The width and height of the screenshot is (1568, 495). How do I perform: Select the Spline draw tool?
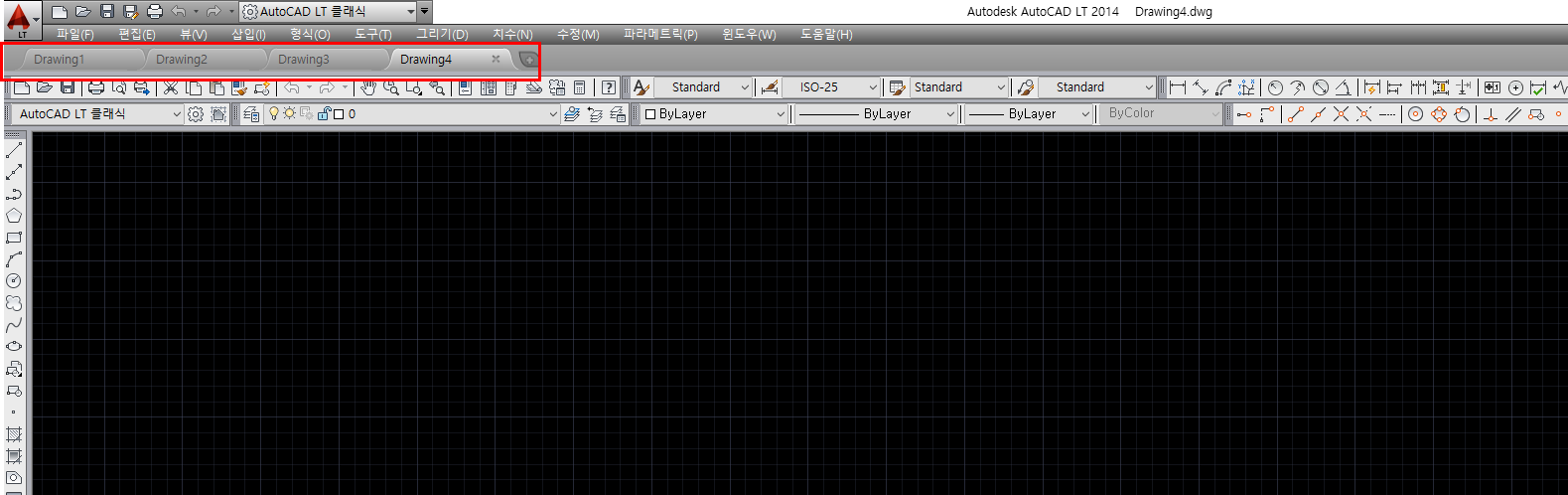point(14,325)
